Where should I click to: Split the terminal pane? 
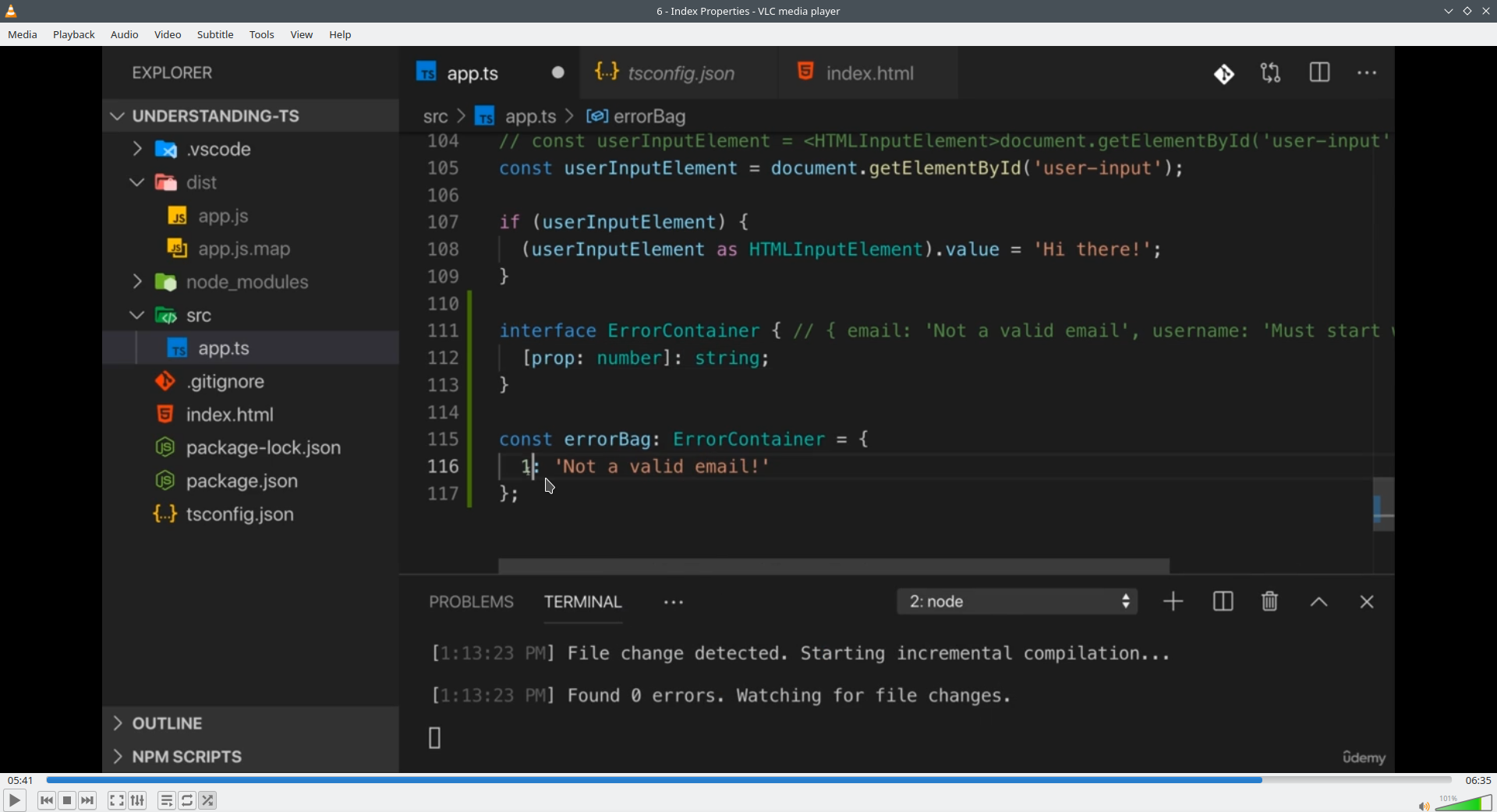[x=1223, y=602]
